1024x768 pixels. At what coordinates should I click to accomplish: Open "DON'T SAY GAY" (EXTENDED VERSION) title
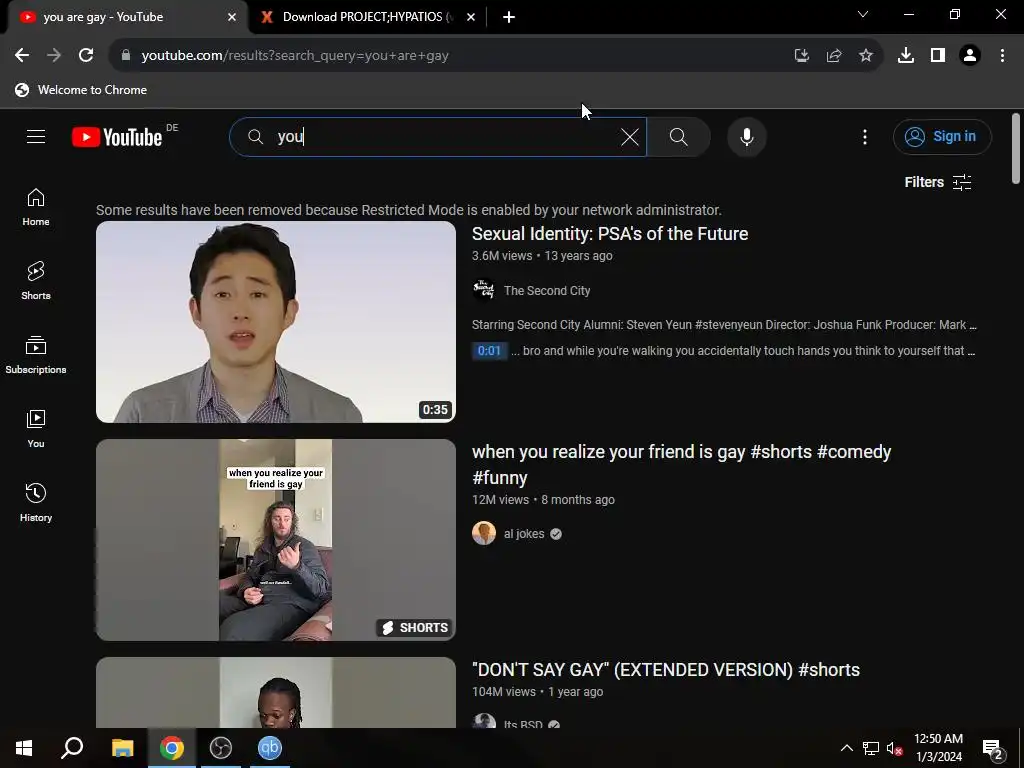[665, 669]
